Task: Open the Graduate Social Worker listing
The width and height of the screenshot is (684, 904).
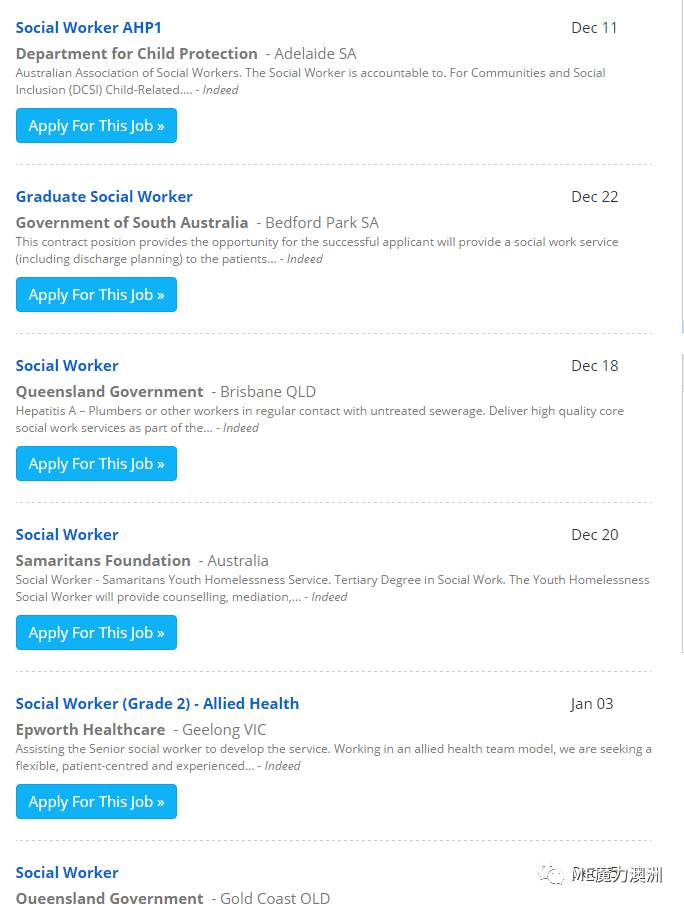Action: [104, 197]
